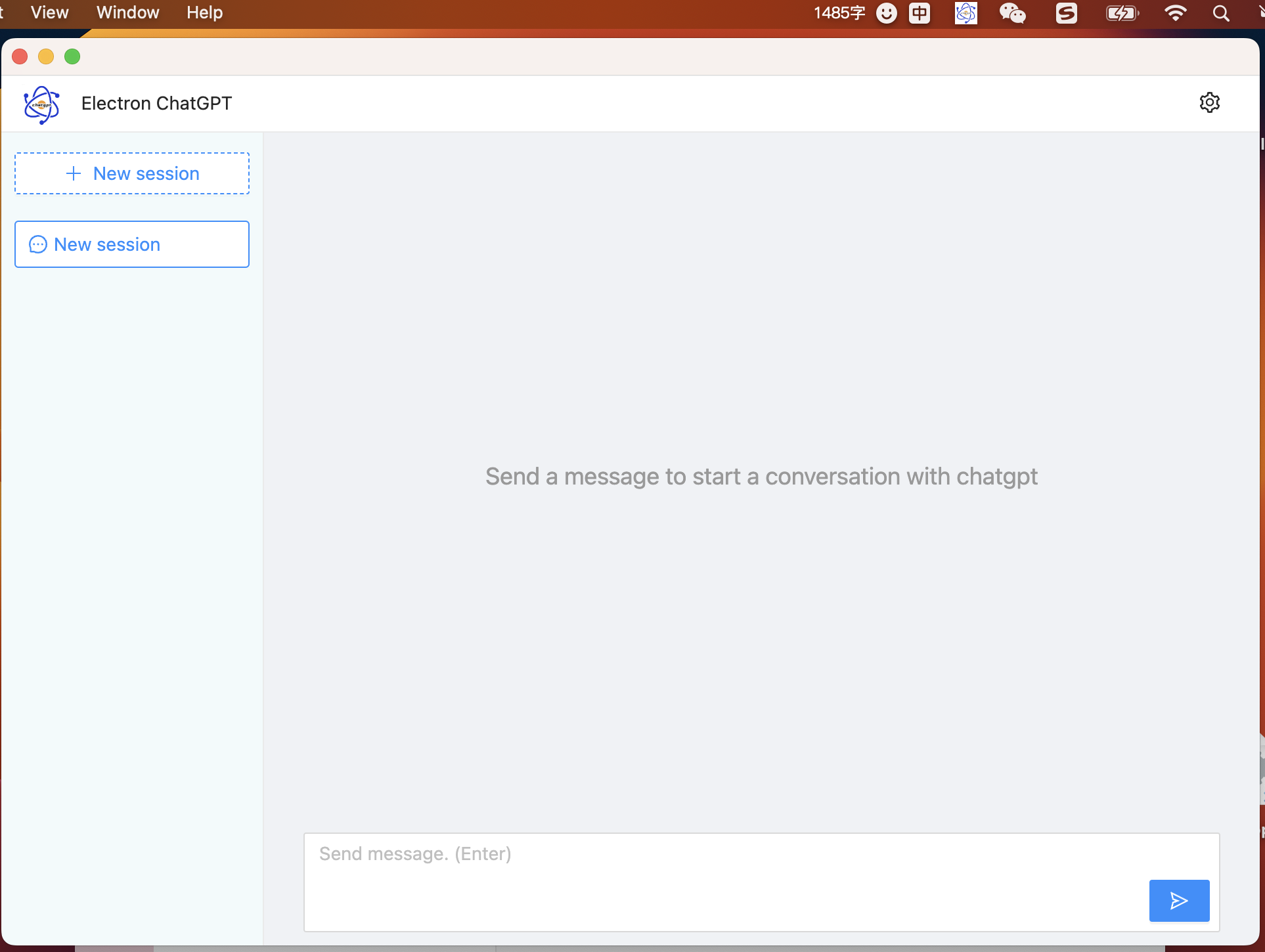The width and height of the screenshot is (1265, 952).
Task: Click the smiley face menu bar icon
Action: pyautogui.click(x=887, y=13)
